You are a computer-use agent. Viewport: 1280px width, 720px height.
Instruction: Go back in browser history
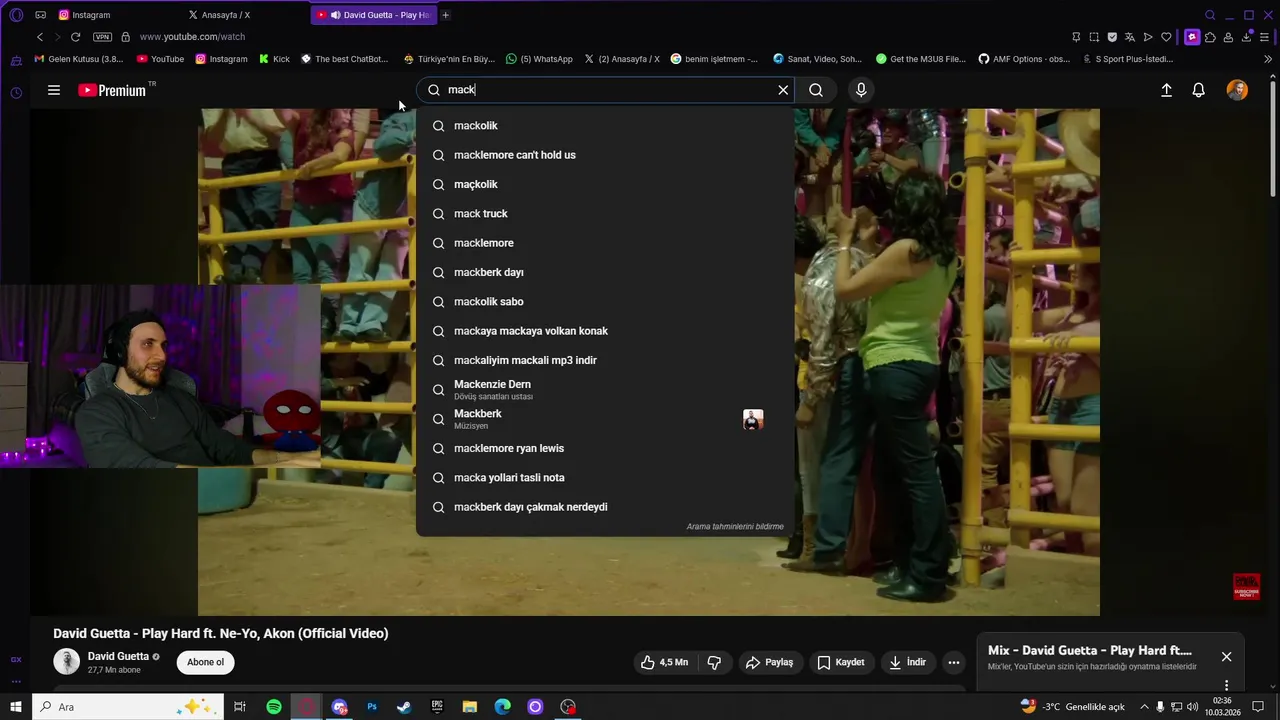coord(40,37)
